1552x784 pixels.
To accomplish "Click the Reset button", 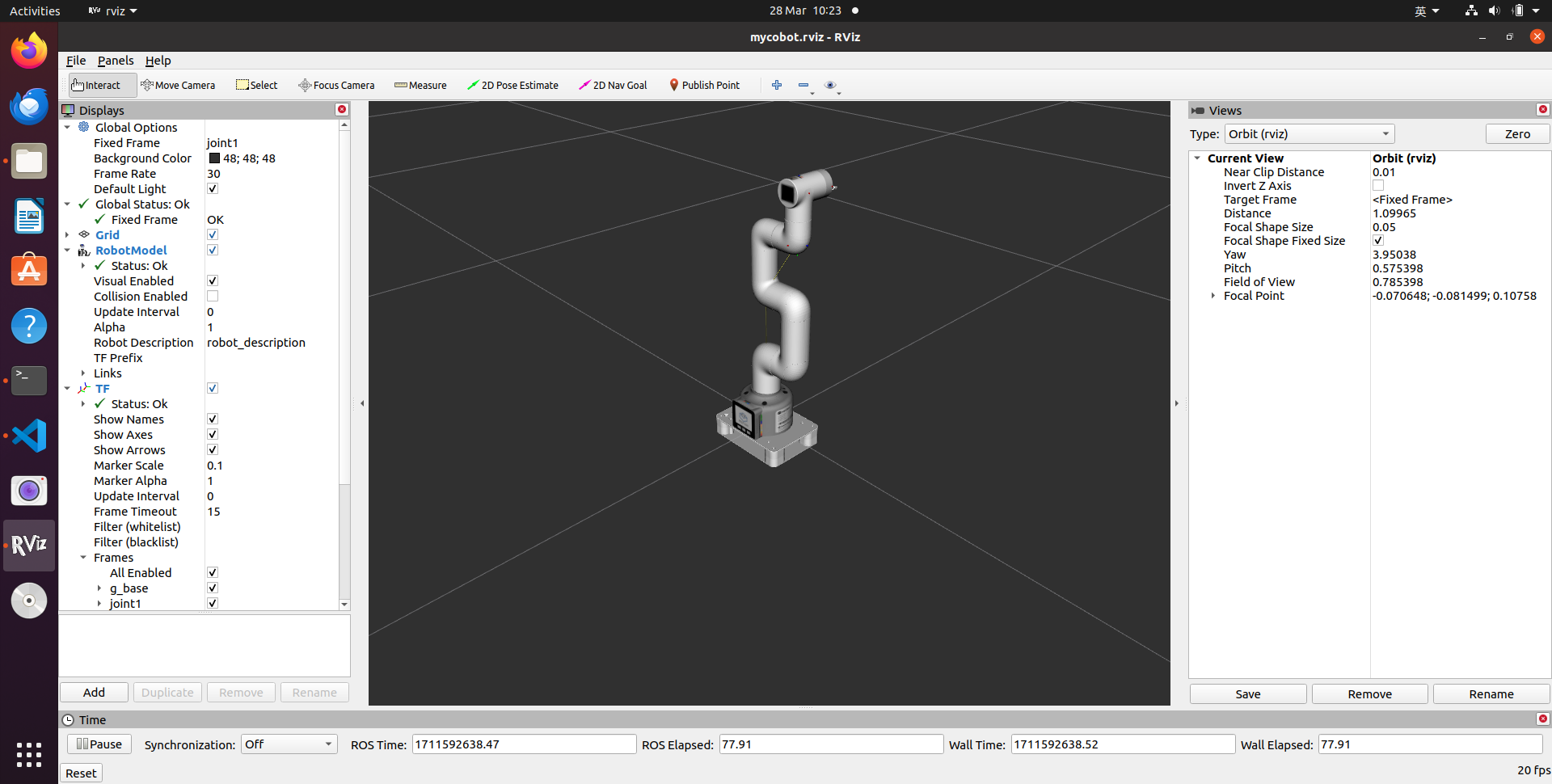I will point(81,773).
